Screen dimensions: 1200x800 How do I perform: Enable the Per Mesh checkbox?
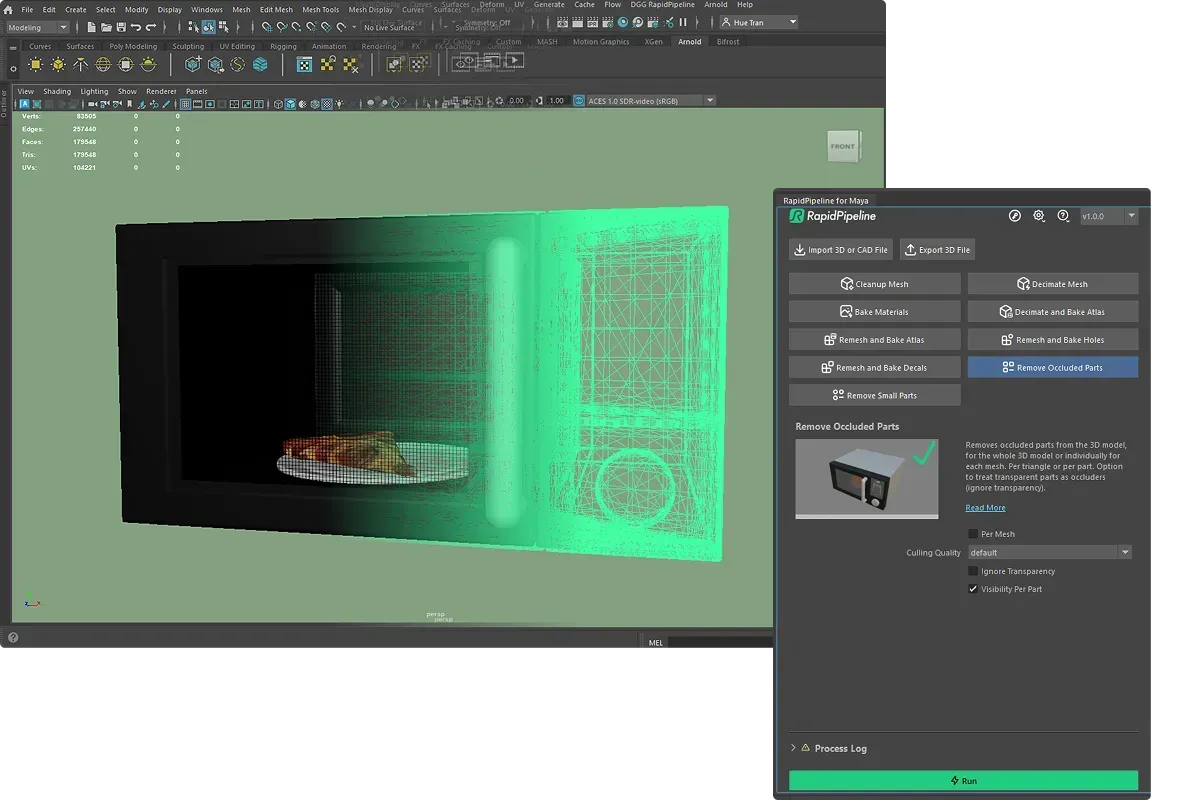[973, 534]
